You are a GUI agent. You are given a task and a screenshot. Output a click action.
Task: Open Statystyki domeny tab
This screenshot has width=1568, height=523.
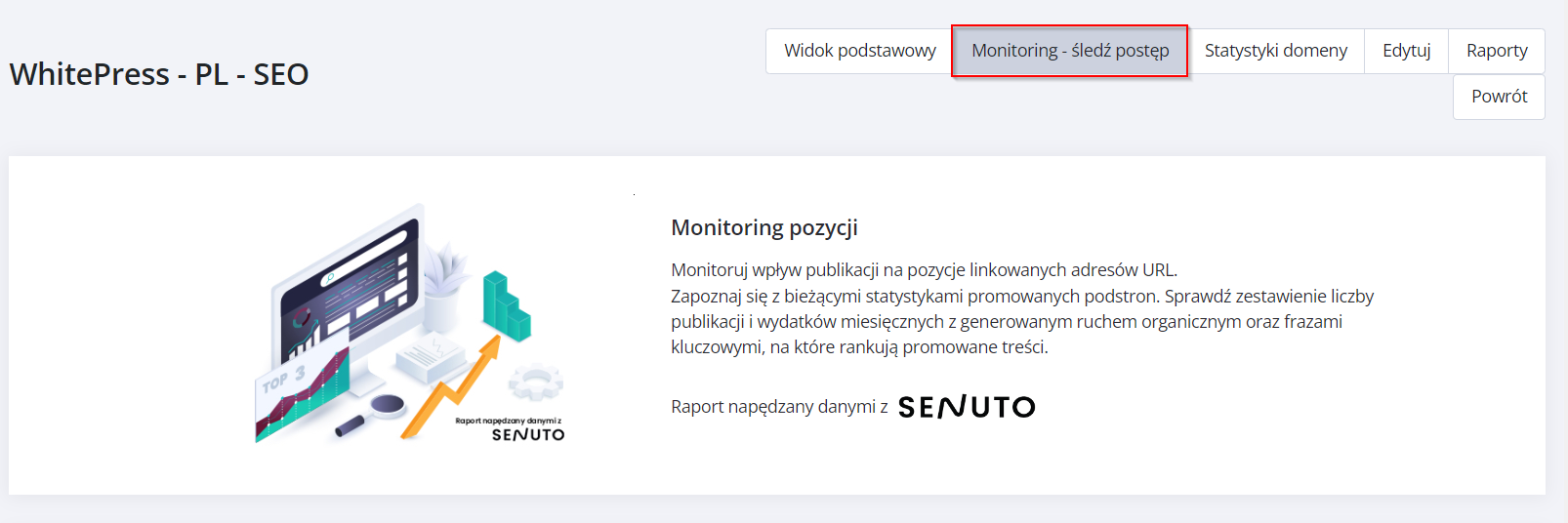1275,51
